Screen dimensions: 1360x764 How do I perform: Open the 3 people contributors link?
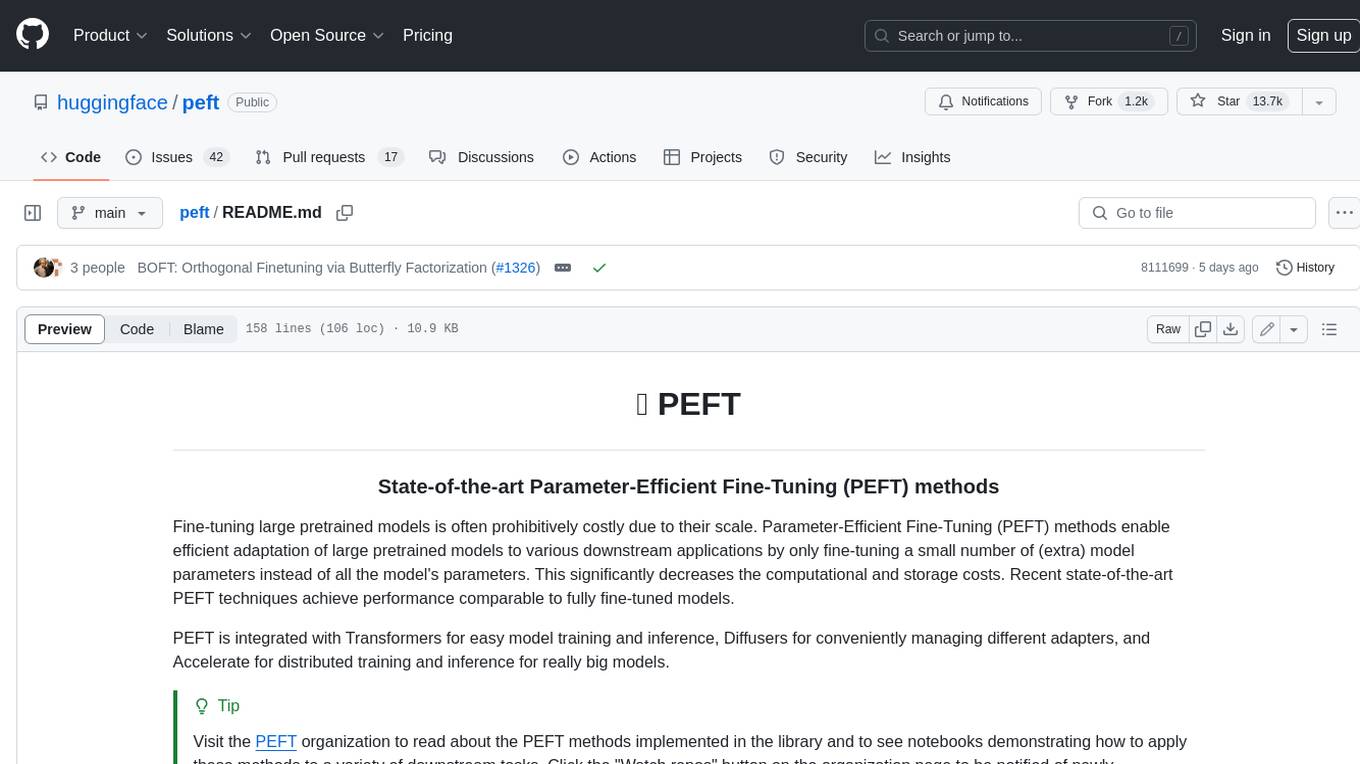(97, 268)
